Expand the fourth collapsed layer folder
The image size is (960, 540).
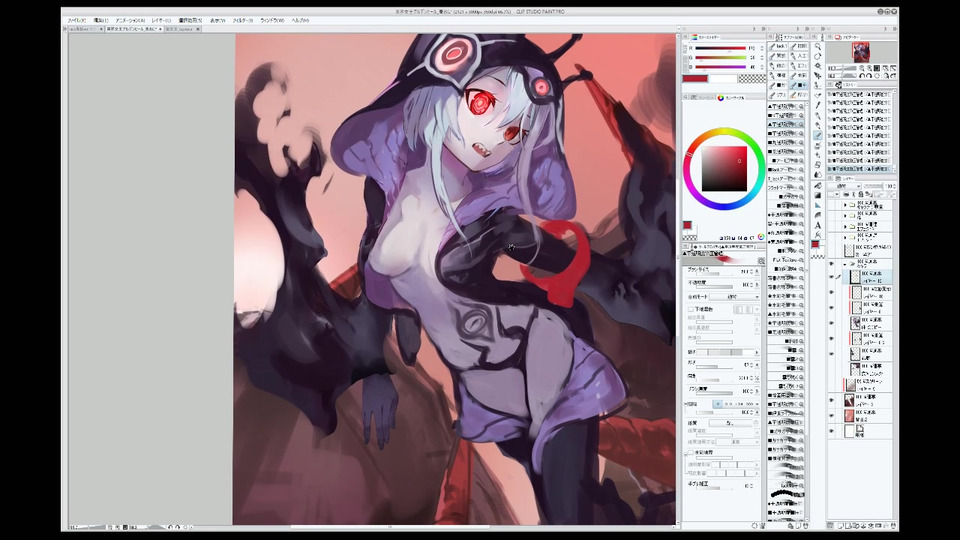coord(845,237)
